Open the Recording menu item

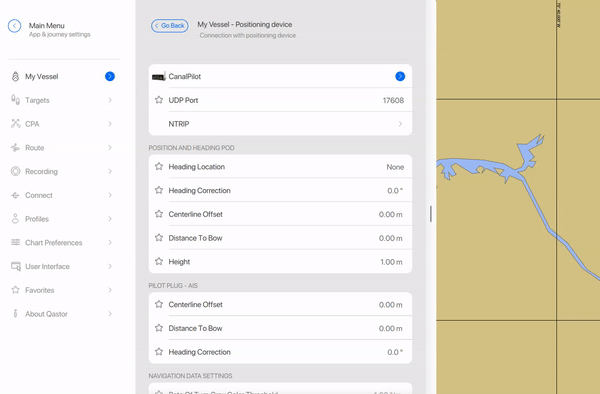[63, 171]
